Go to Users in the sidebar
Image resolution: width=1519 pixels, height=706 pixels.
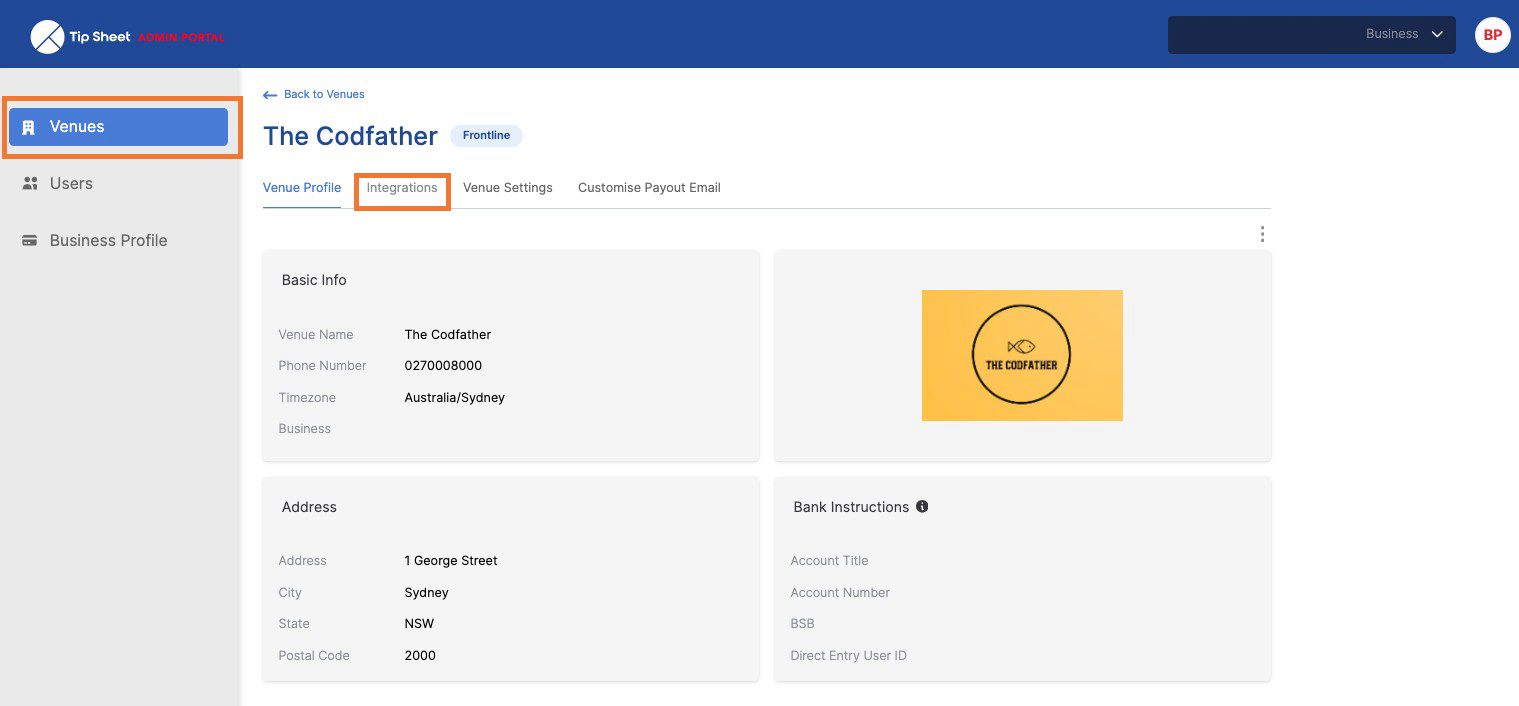(x=71, y=184)
